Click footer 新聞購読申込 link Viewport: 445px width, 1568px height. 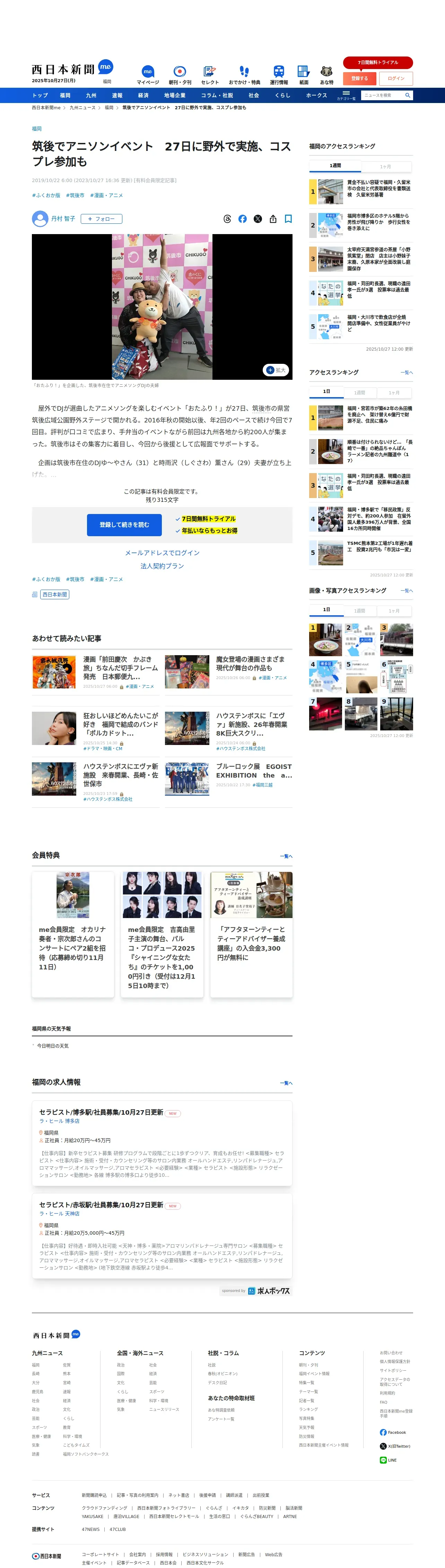pos(94,1495)
